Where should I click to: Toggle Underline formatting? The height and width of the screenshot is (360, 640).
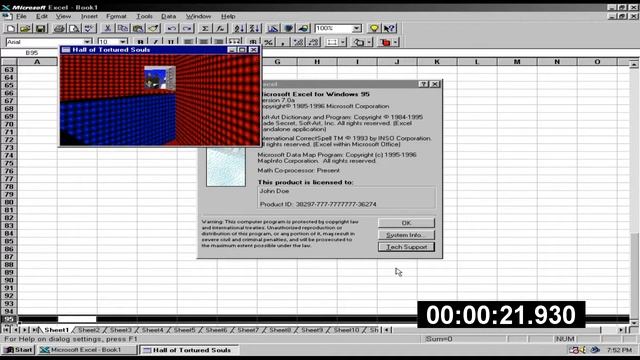click(171, 42)
